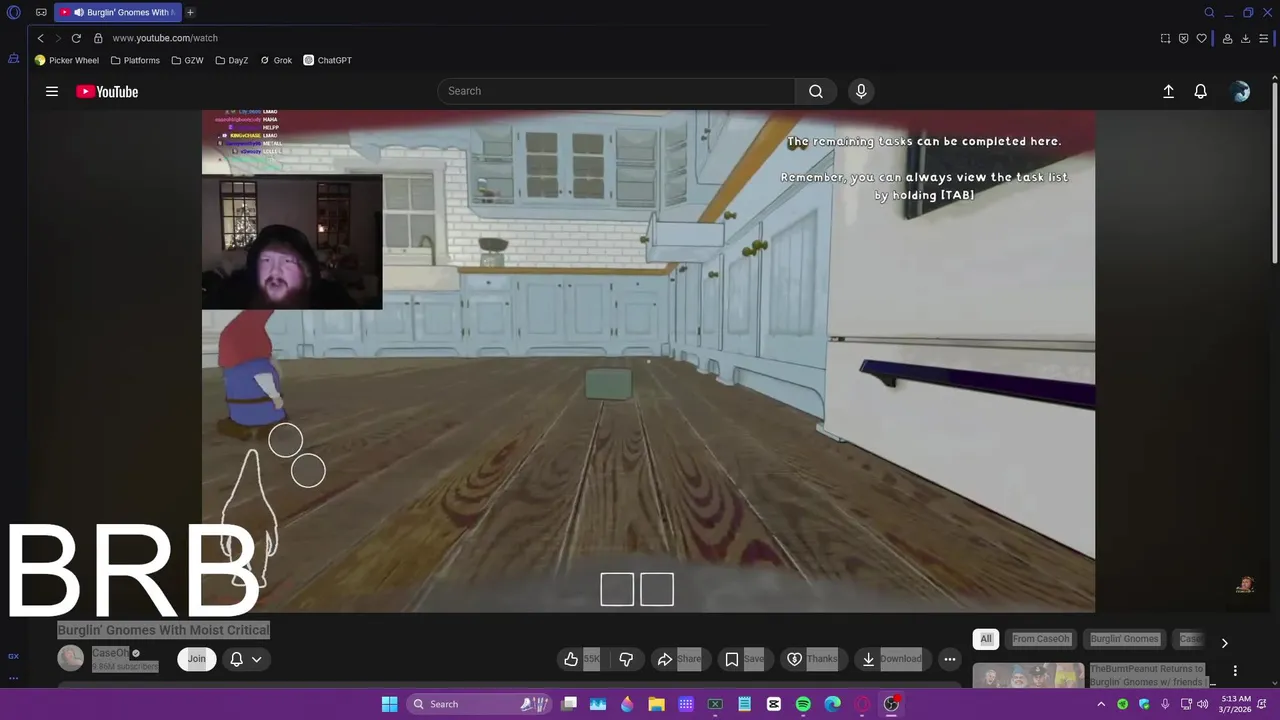The height and width of the screenshot is (720, 1280).
Task: View site security lock info
Action: point(98,38)
